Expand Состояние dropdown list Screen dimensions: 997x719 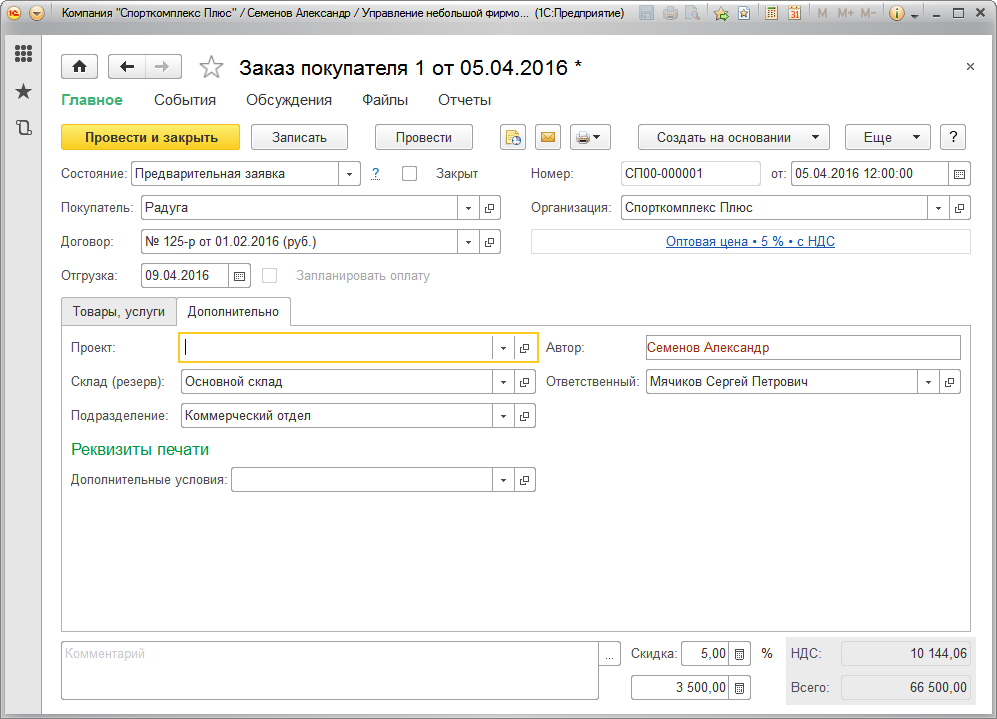[x=349, y=174]
